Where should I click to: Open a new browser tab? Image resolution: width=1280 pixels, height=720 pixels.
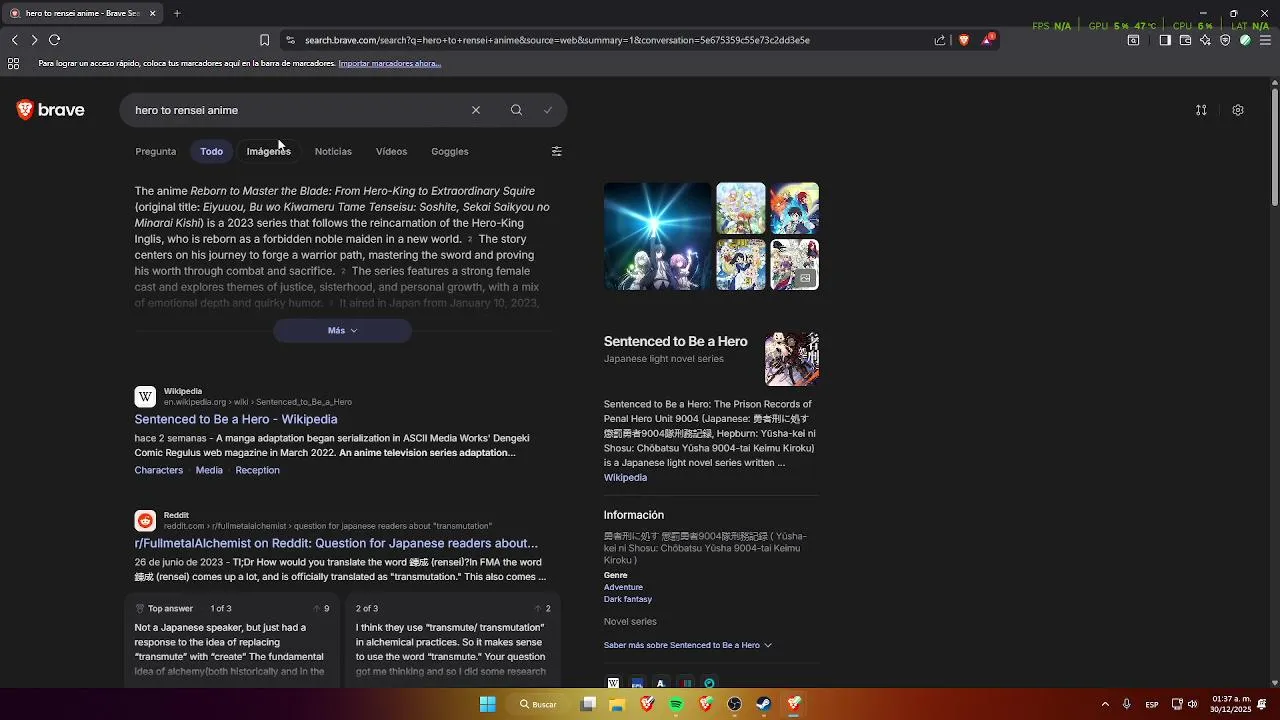pyautogui.click(x=177, y=13)
